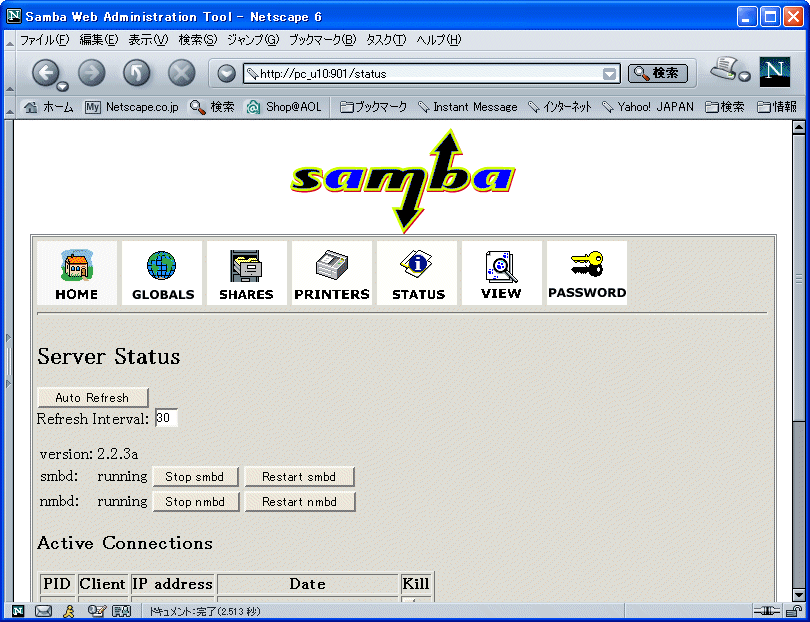Open the Back button history dropdown arrow
810x622 pixels.
click(63, 85)
